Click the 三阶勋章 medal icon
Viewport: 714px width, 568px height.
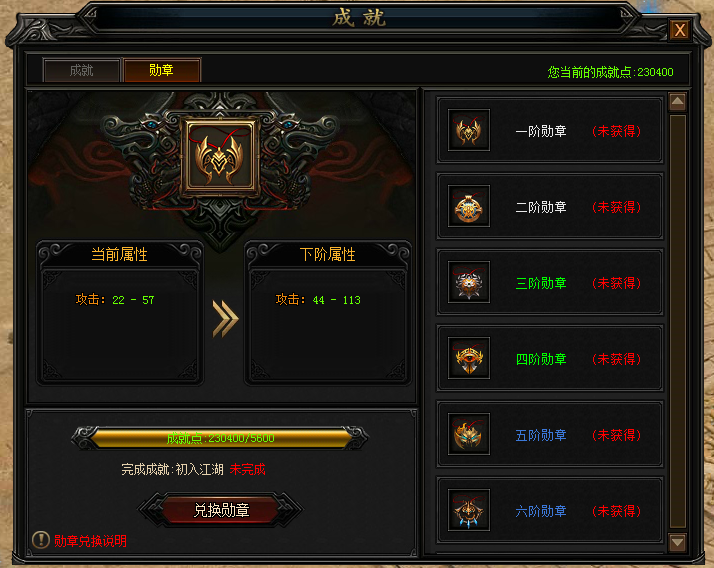[x=469, y=282]
